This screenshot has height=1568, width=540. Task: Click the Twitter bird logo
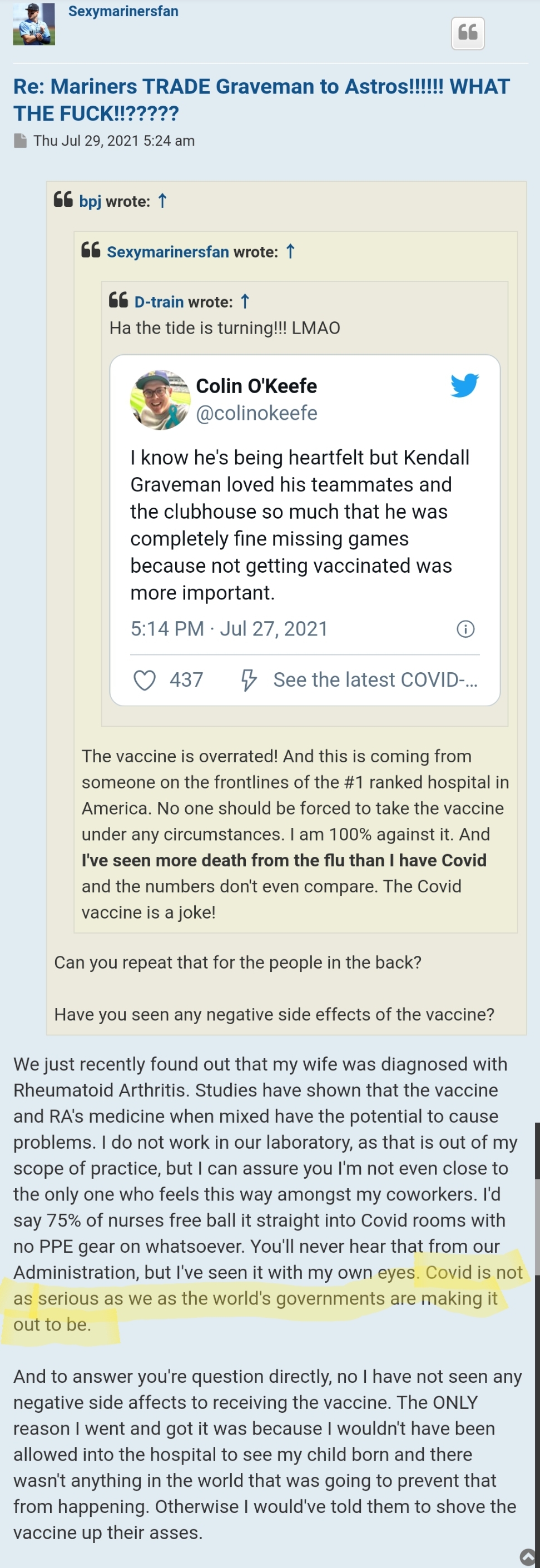coord(464,386)
